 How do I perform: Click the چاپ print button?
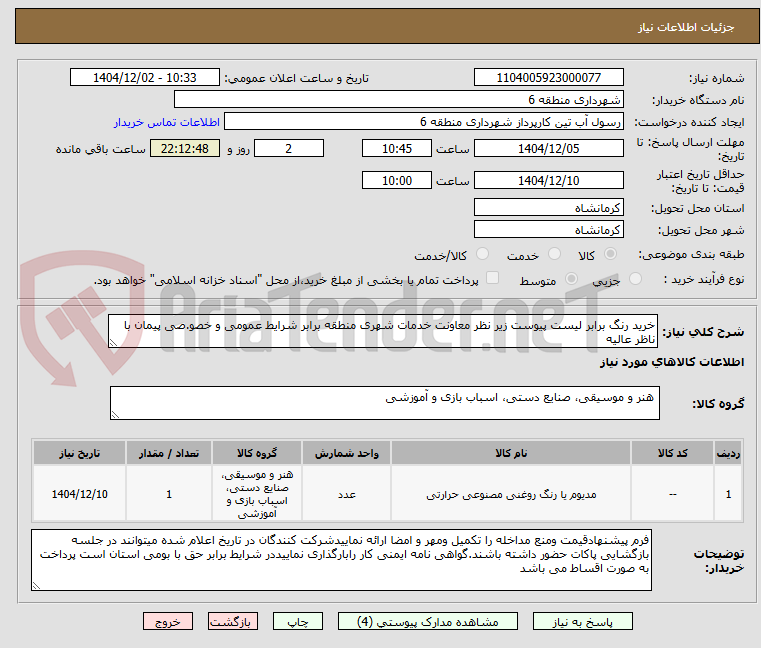[x=298, y=621]
